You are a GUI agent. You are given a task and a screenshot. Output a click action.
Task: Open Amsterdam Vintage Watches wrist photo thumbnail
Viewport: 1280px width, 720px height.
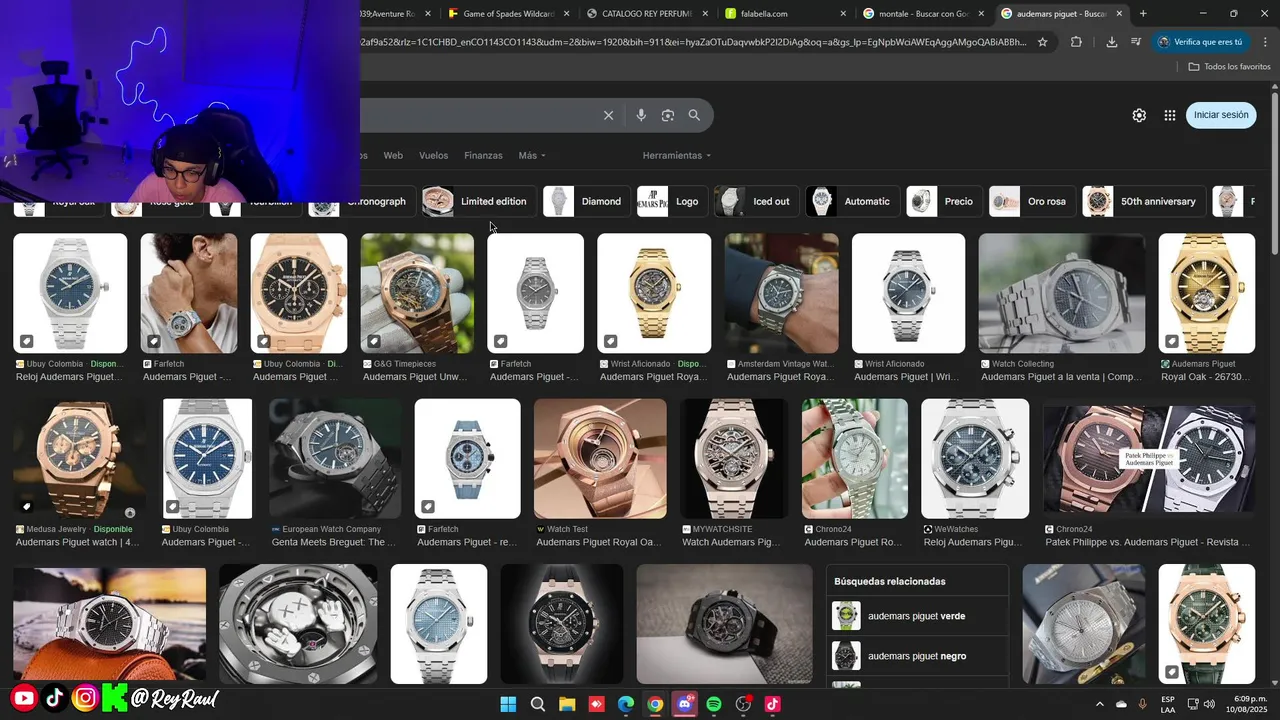point(782,293)
